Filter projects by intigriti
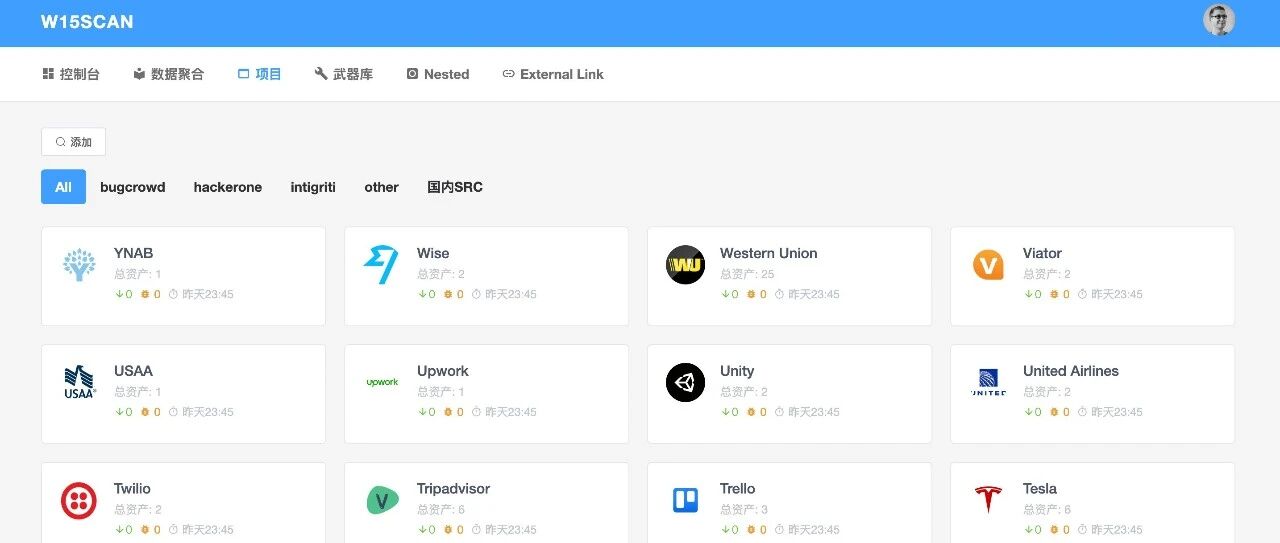The image size is (1280, 543). coord(313,187)
